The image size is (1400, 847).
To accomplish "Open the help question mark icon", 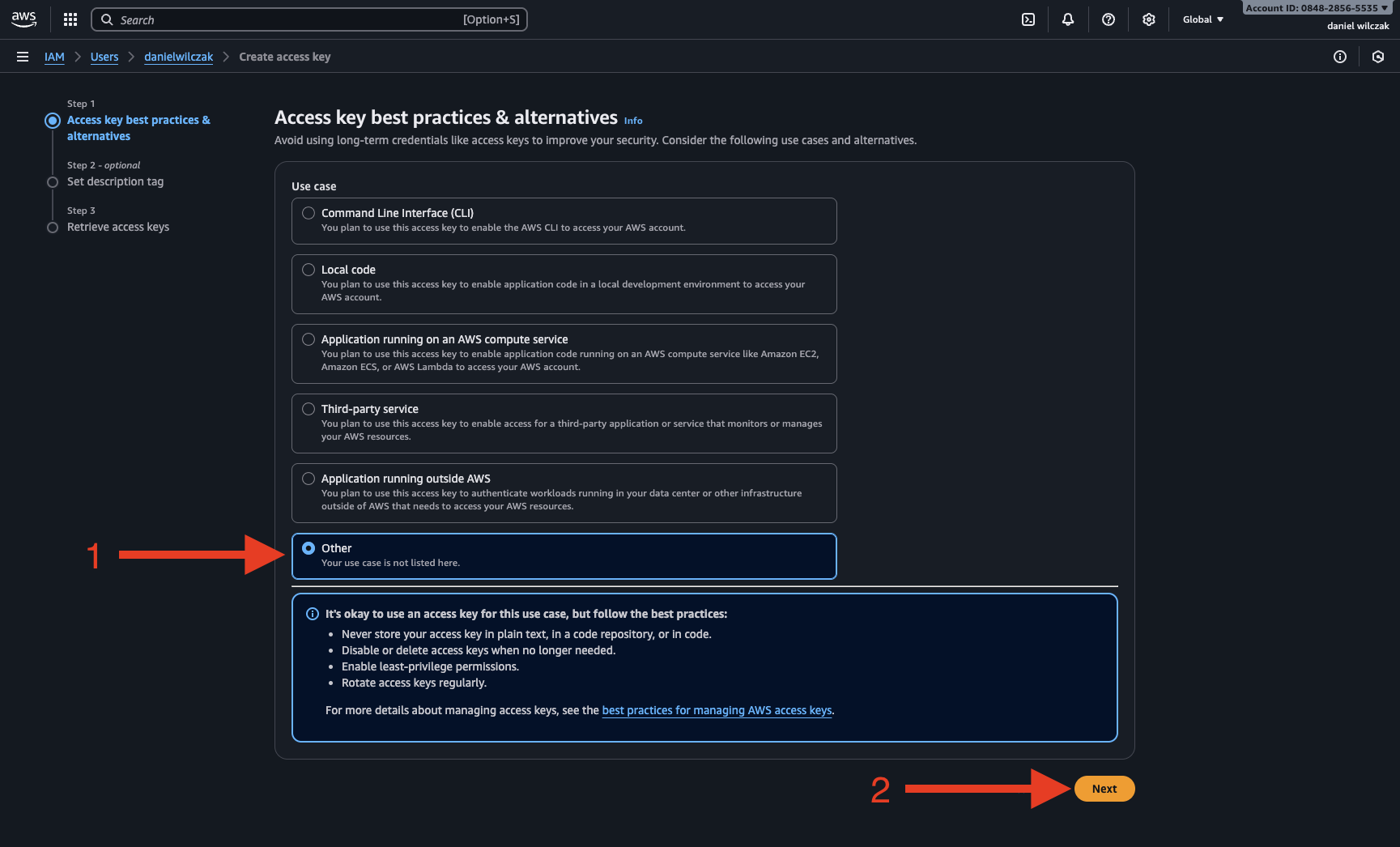I will [x=1109, y=19].
